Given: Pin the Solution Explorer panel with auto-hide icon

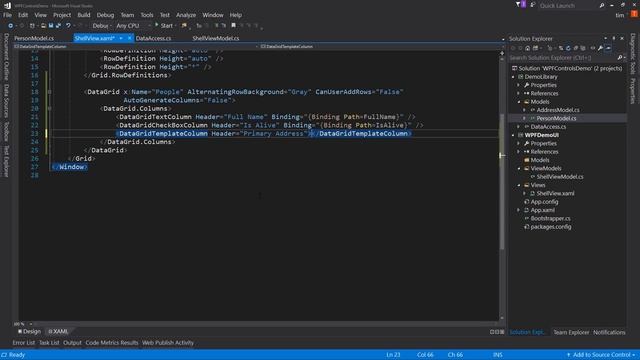Looking at the screenshot, I should tap(613, 38).
